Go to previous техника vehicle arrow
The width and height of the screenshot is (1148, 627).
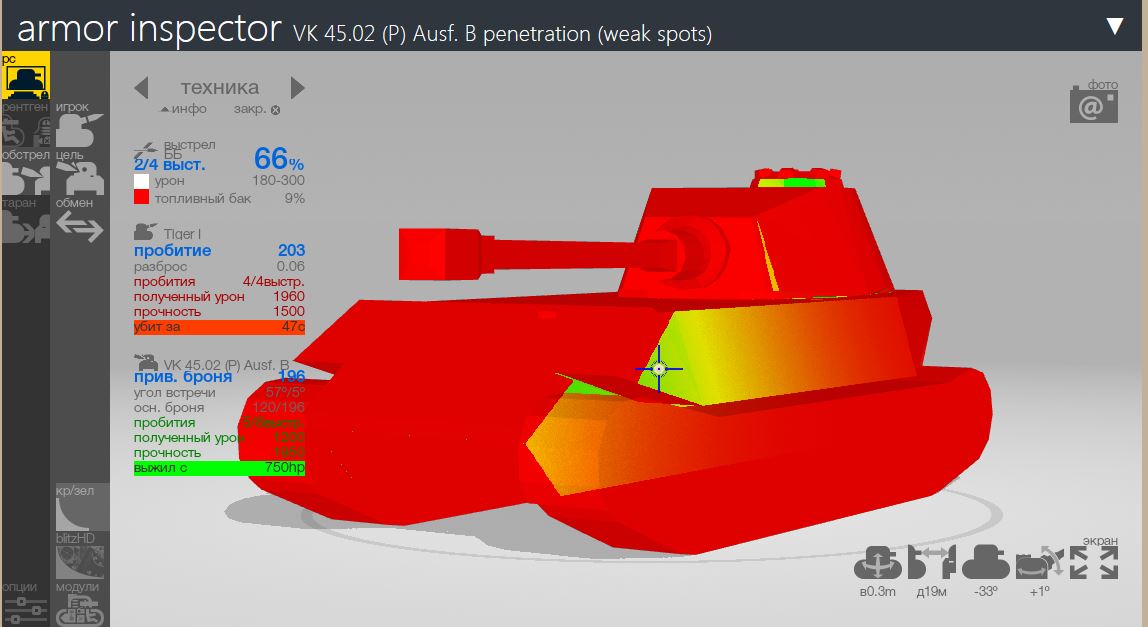(x=141, y=88)
